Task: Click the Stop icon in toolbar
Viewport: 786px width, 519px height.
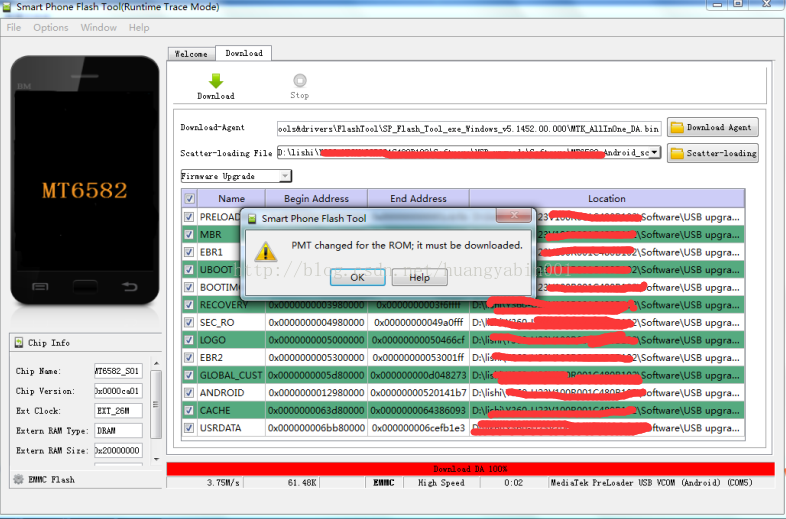Action: tap(300, 80)
